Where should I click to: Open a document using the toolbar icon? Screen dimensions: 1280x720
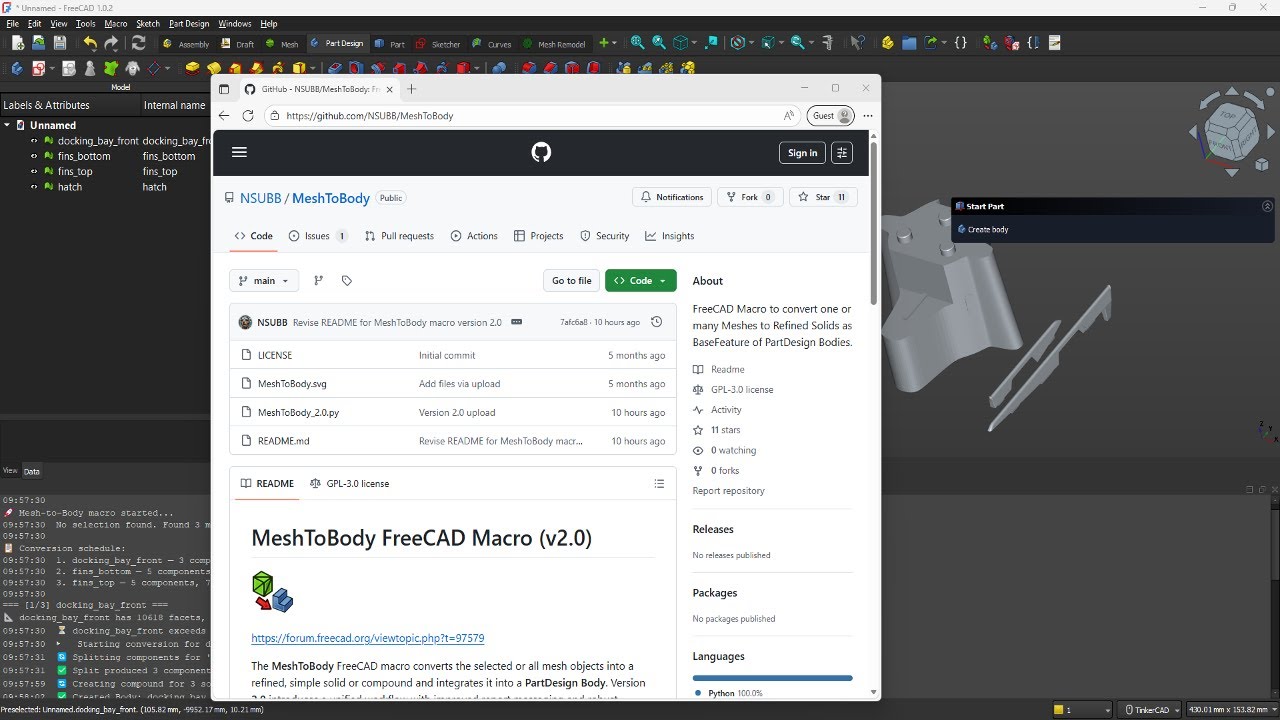pos(38,43)
